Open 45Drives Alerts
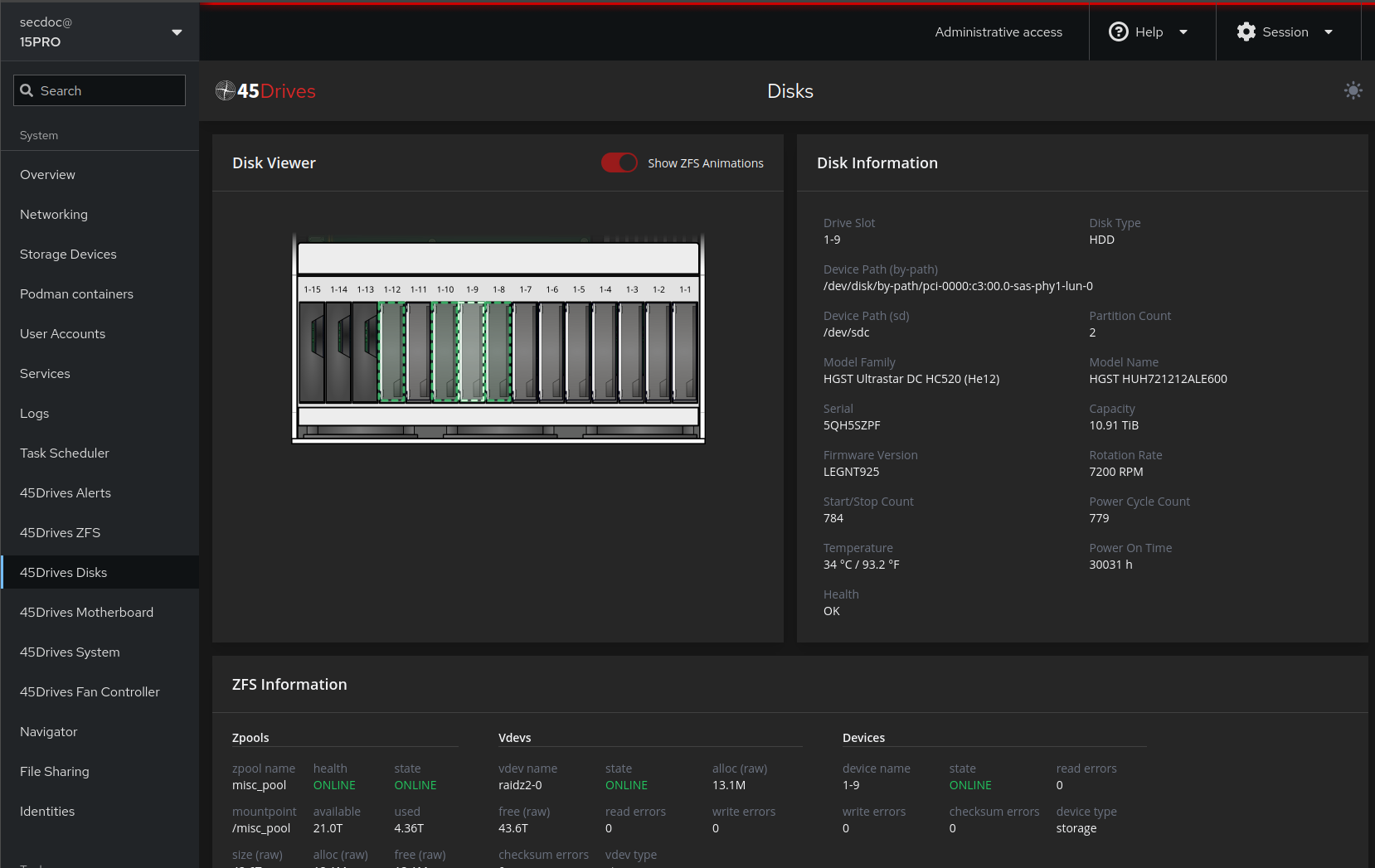 100,492
